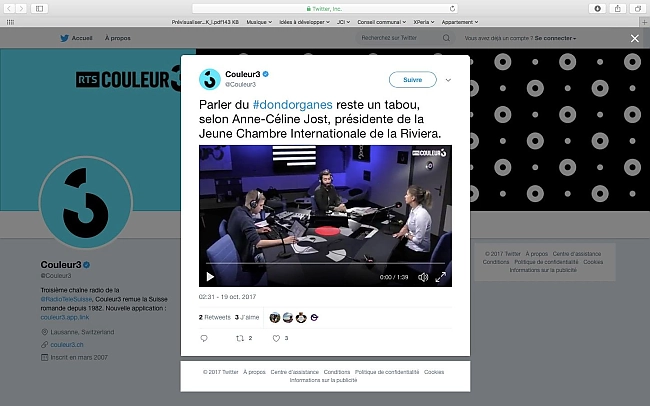This screenshot has width=650, height=406.
Task: Expand the Se connecter dropdown
Action: 555,38
